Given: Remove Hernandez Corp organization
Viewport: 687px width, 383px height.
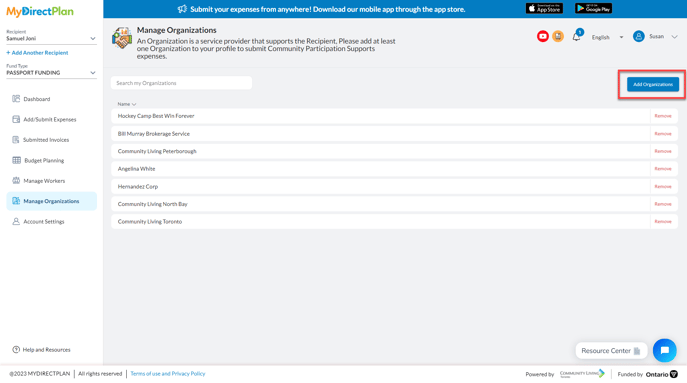Looking at the screenshot, I should [x=662, y=187].
